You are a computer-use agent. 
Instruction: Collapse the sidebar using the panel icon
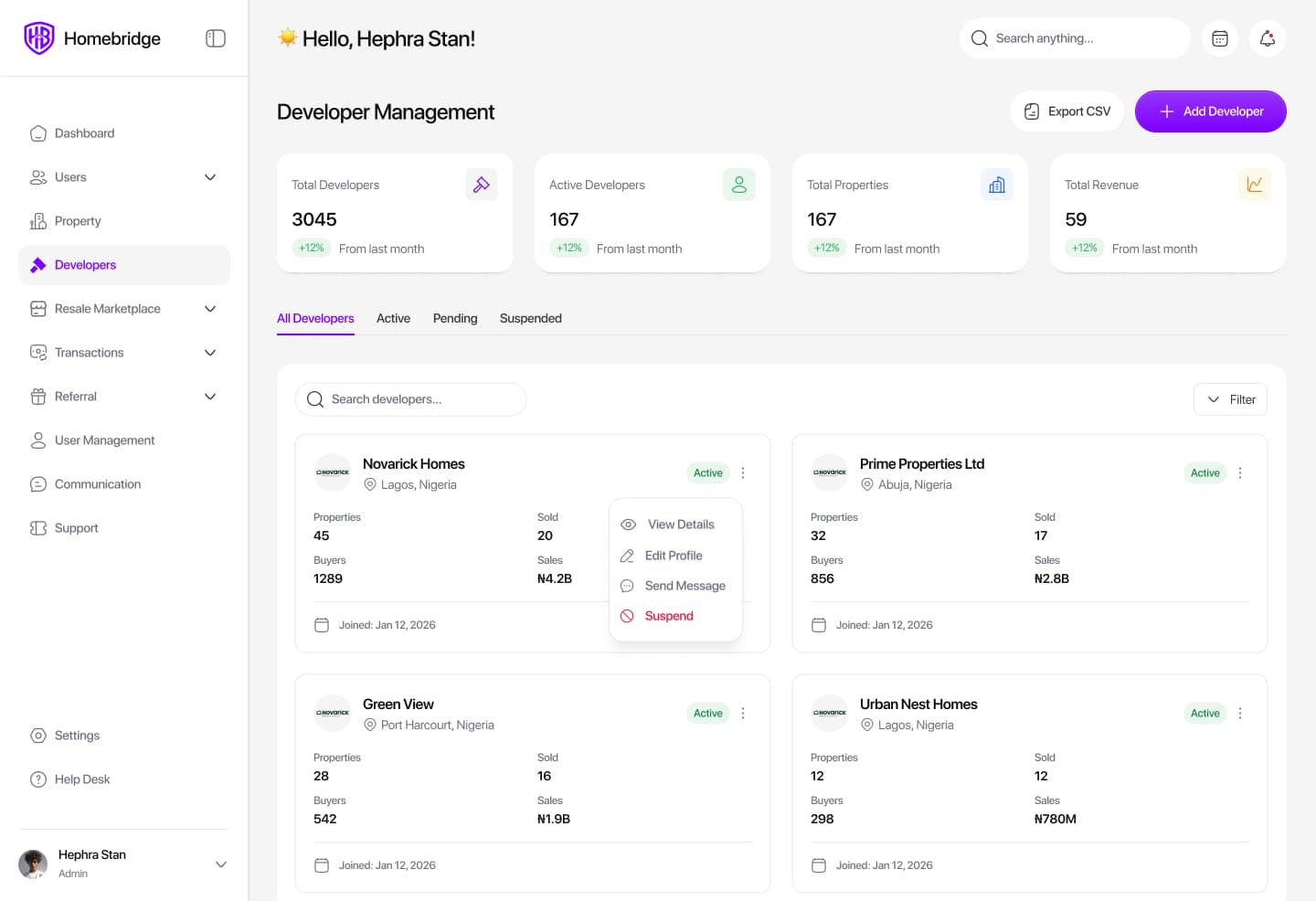(216, 38)
